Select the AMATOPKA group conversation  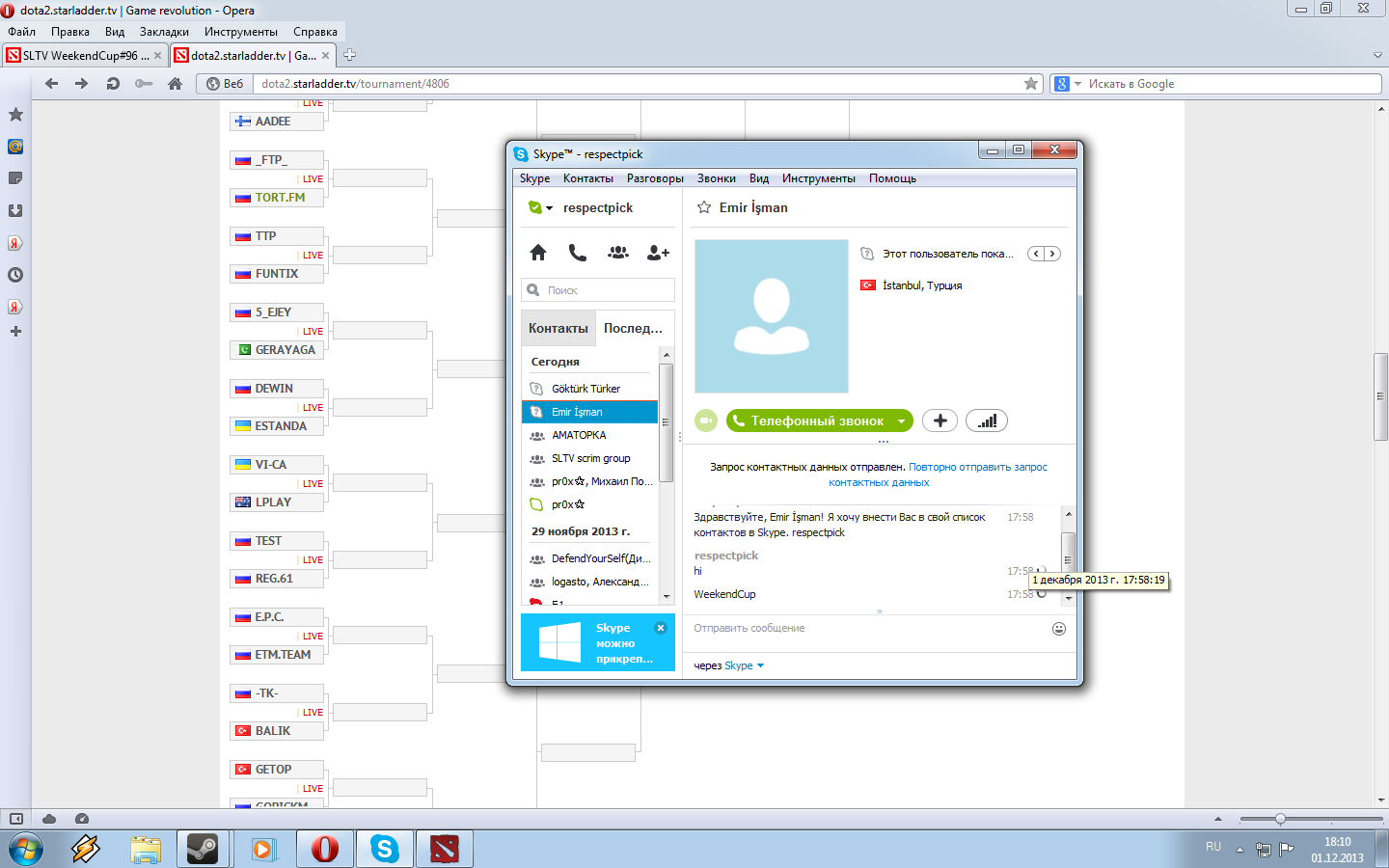pyautogui.click(x=589, y=435)
